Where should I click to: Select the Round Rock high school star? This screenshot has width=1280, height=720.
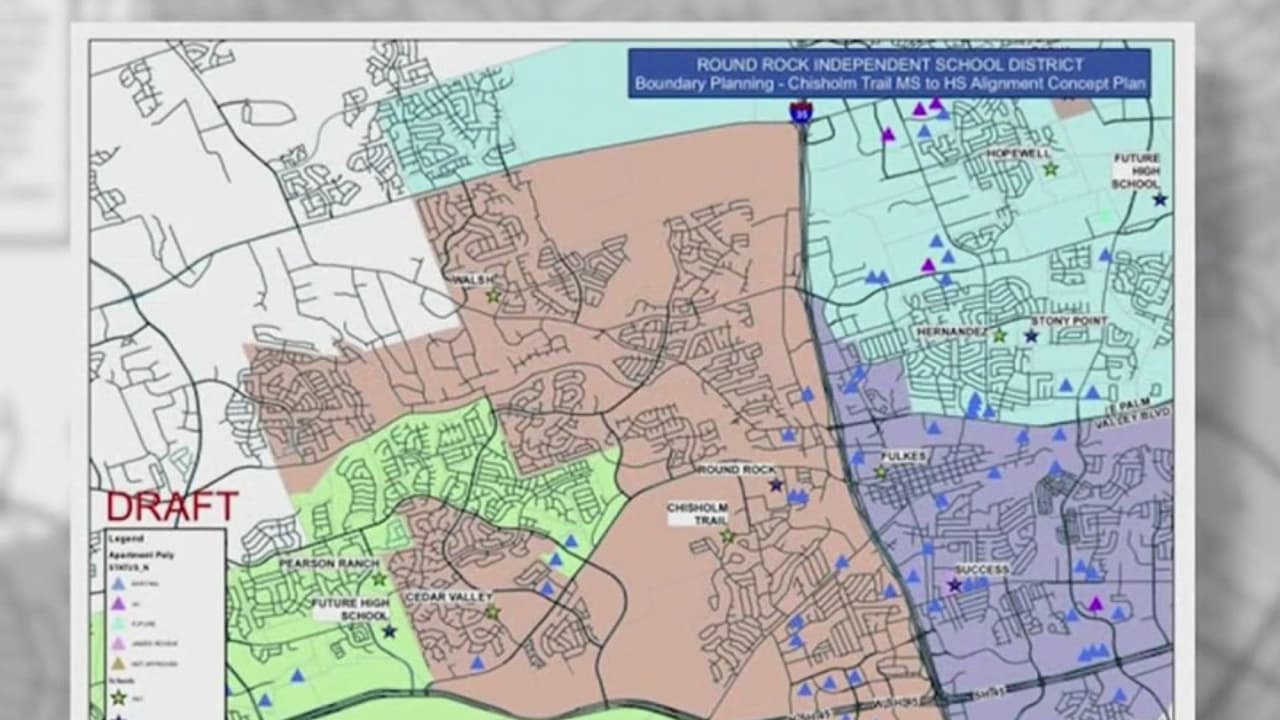coord(776,485)
